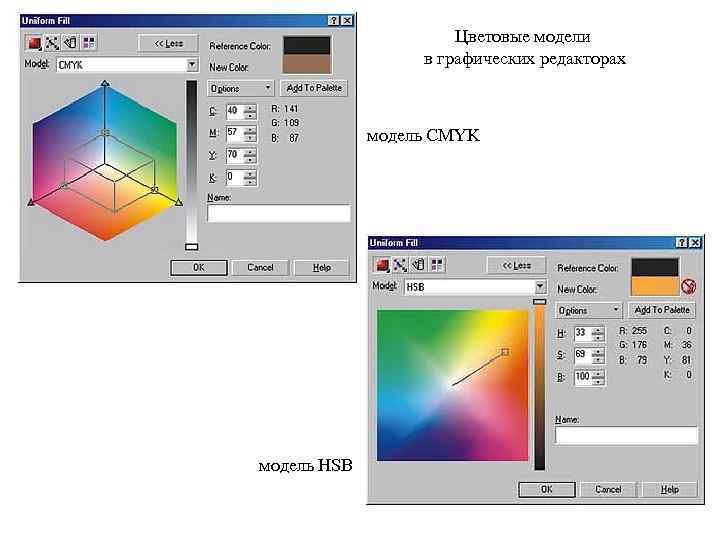Click << Less button in HSB dialog
Image resolution: width=720 pixels, height=540 pixels.
point(516,265)
